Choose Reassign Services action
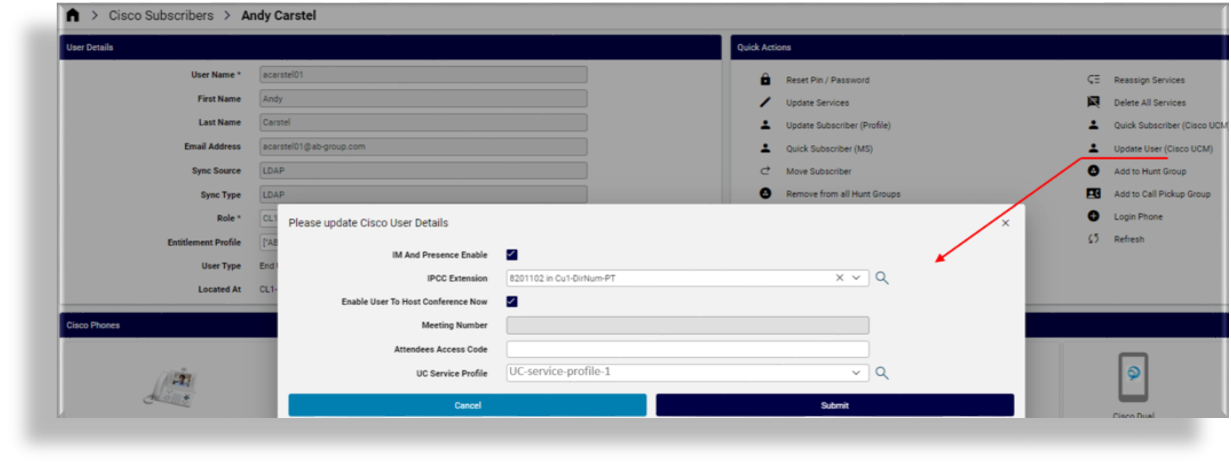This screenshot has width=1231, height=469. pos(1149,80)
